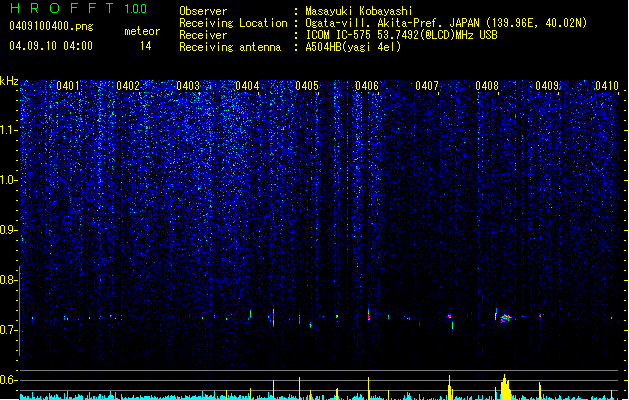The image size is (629, 400).
Task: Click the 0.6 kHz axis label
Action: [8, 380]
